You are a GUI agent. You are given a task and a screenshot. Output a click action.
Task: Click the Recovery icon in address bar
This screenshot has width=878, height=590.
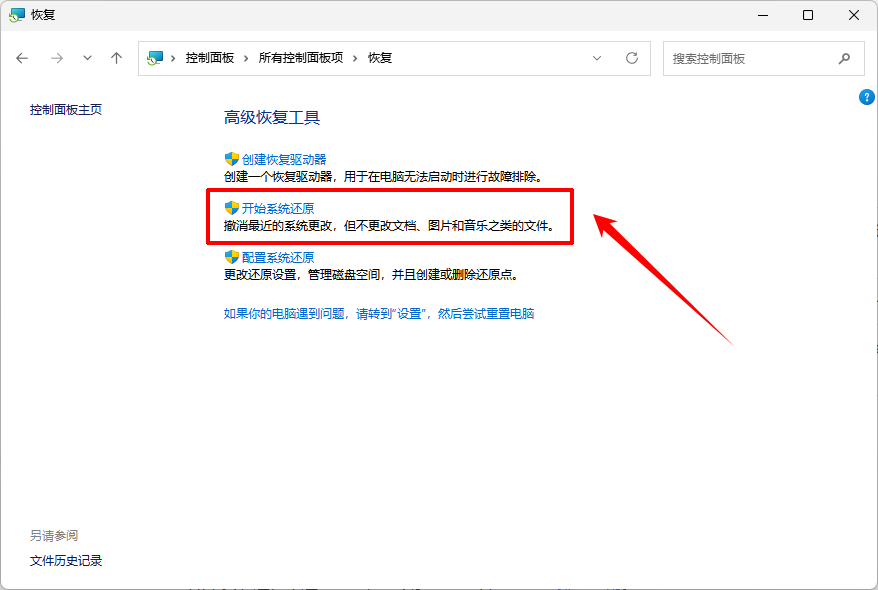(155, 58)
